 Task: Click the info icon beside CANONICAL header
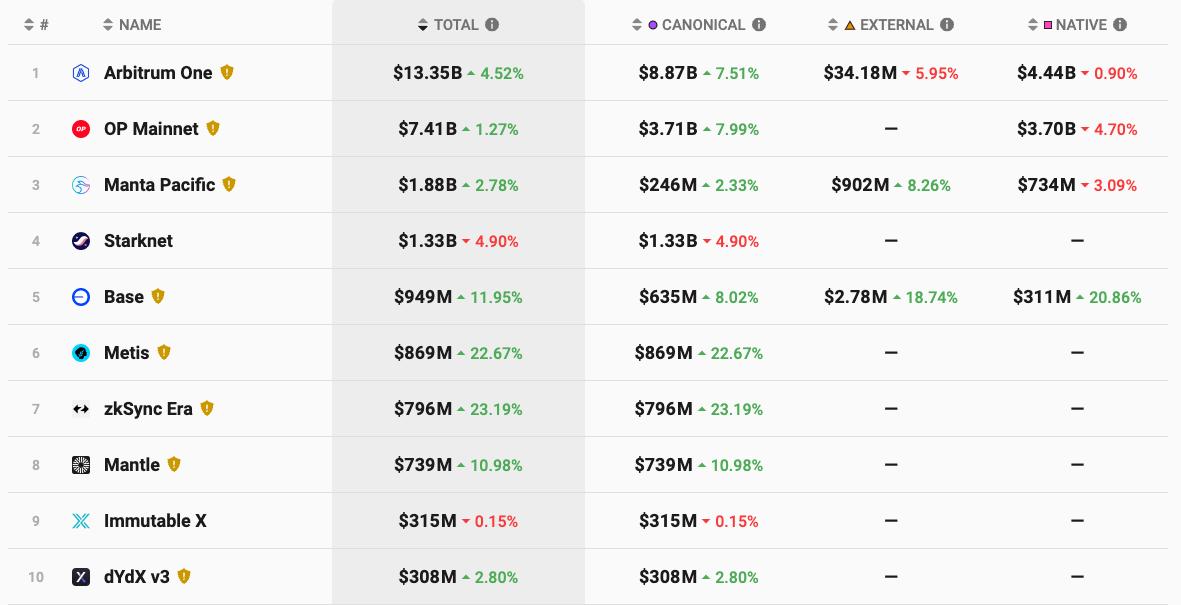(759, 25)
